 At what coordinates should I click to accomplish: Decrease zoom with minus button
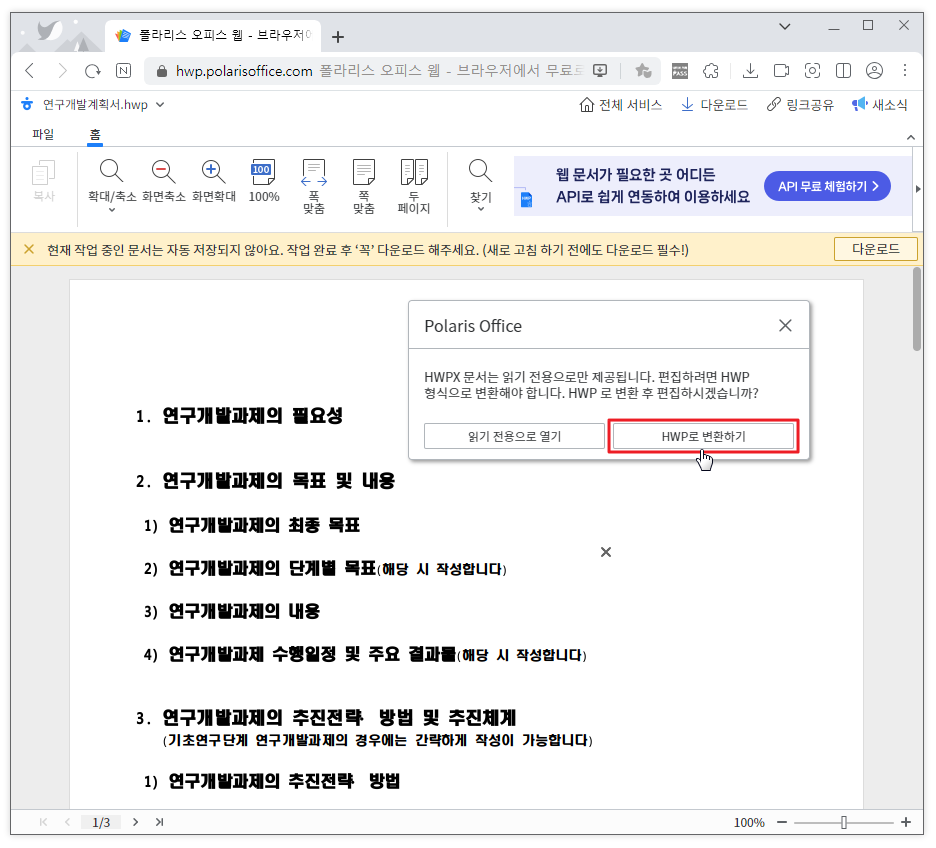pyautogui.click(x=782, y=822)
